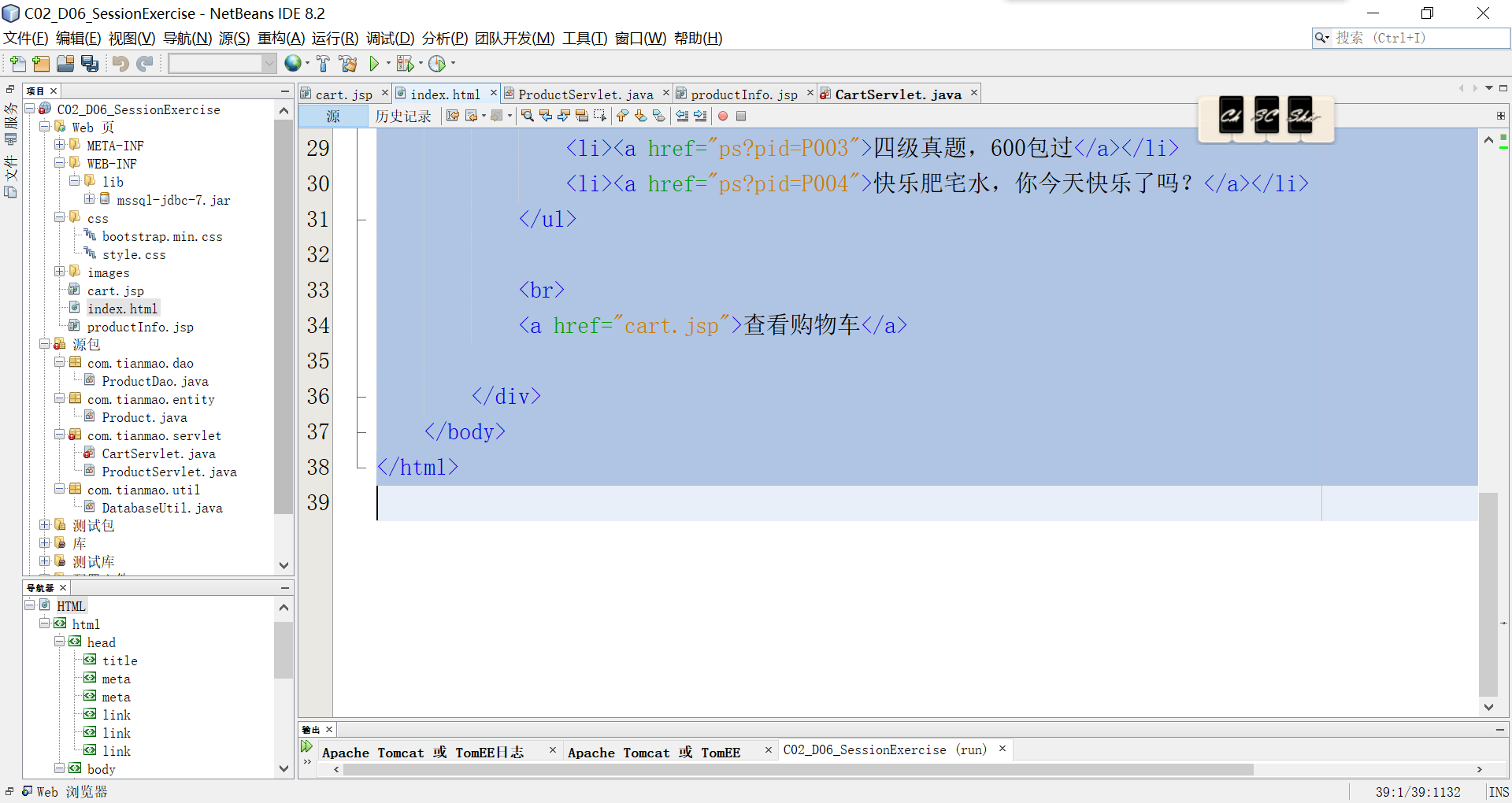
Task: Open the 工具(T) menu
Action: [x=584, y=39]
